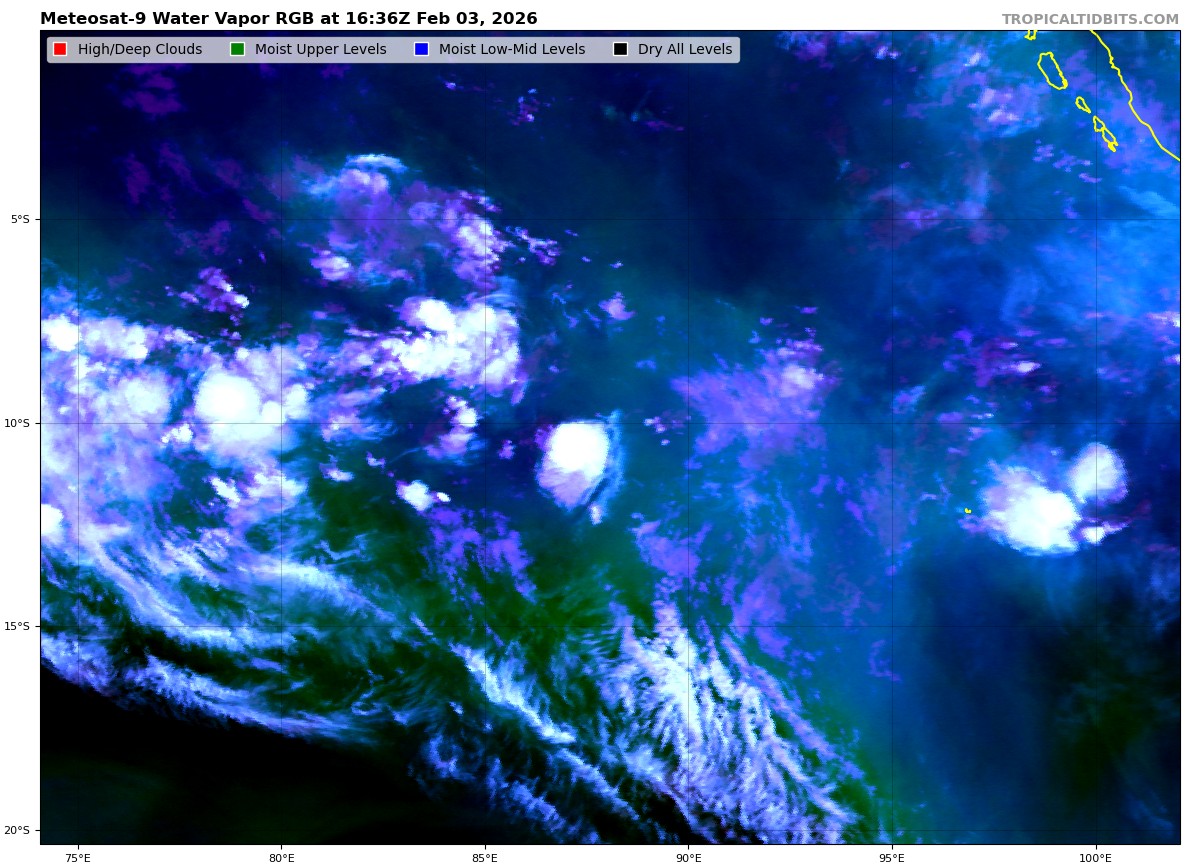Select the "High/Deep Clouds" legend label
Viewport: 1200px width, 867px height.
point(139,50)
